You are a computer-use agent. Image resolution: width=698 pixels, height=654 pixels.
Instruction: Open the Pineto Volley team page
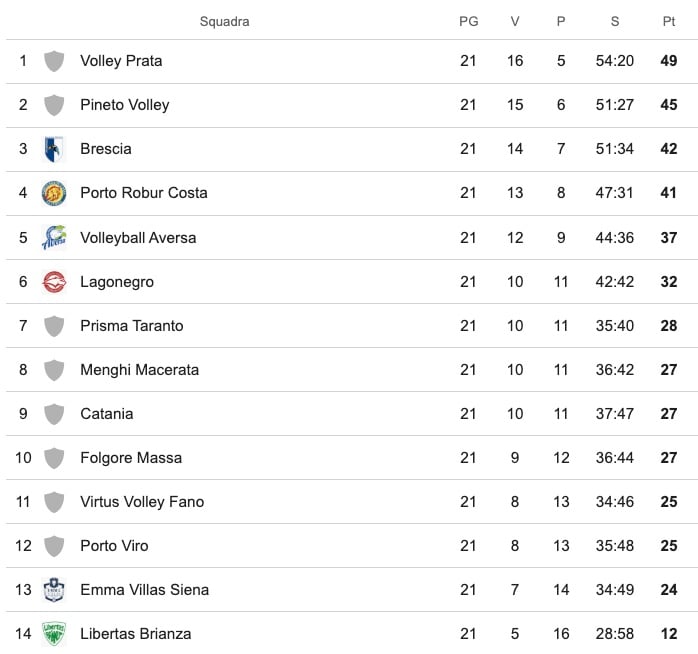click(x=125, y=105)
